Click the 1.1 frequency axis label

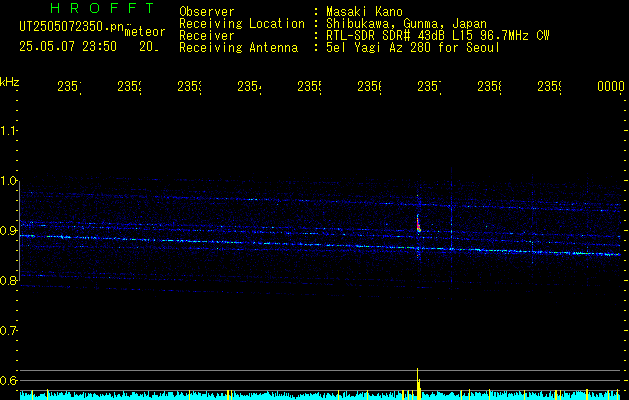(8, 131)
